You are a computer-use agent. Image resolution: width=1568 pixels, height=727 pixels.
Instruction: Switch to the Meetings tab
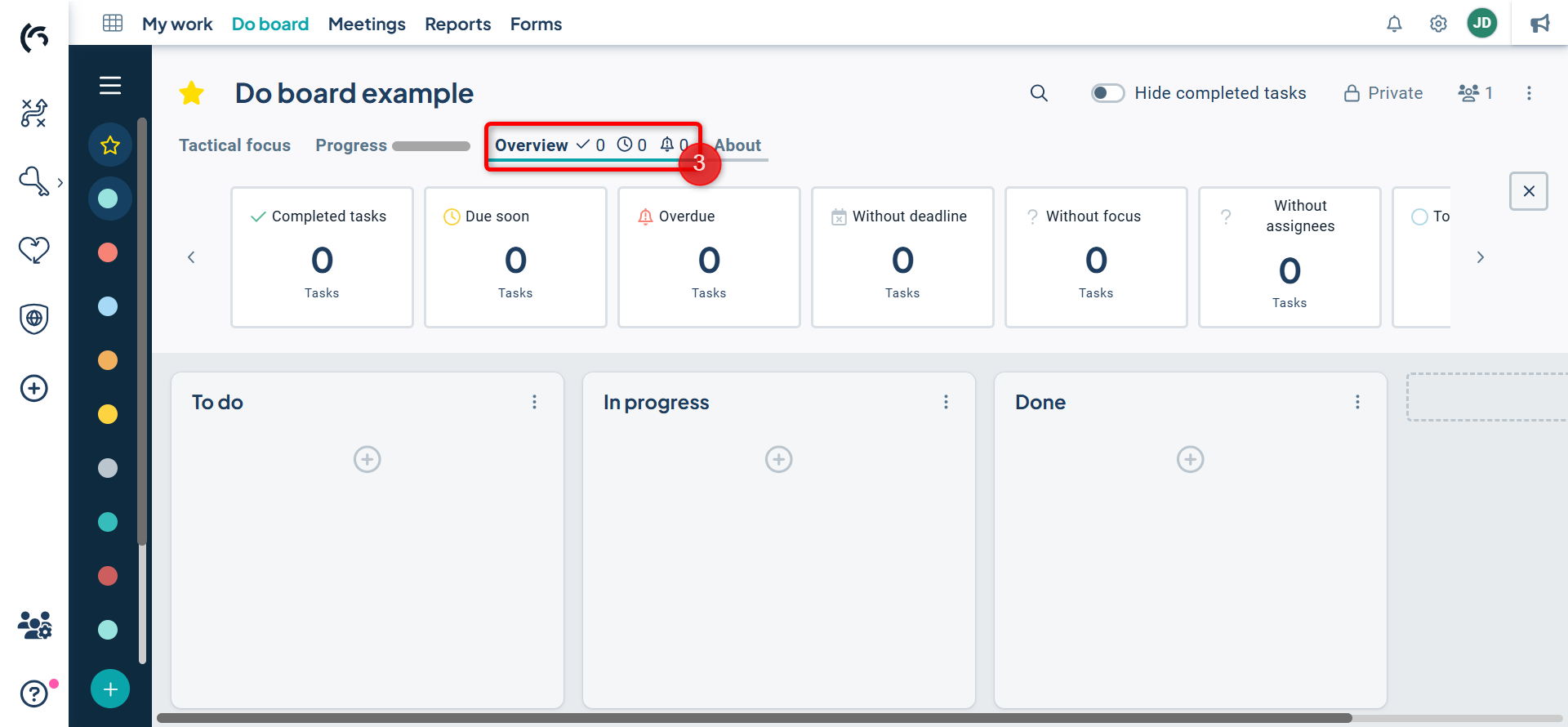coord(367,24)
